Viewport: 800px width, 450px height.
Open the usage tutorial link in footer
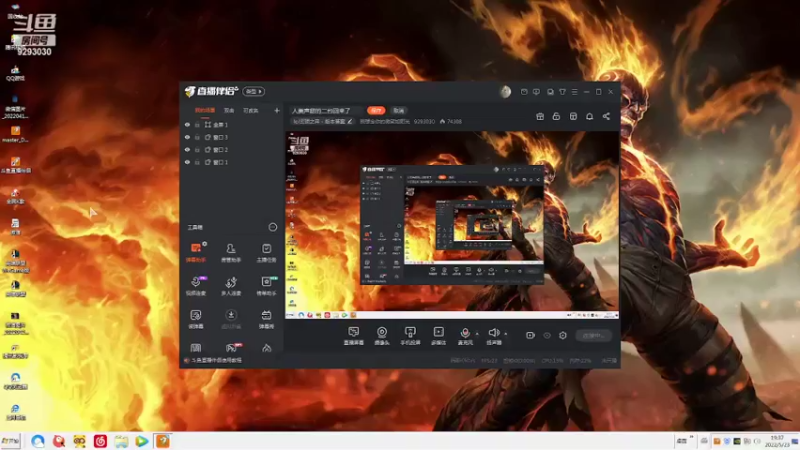(216, 360)
